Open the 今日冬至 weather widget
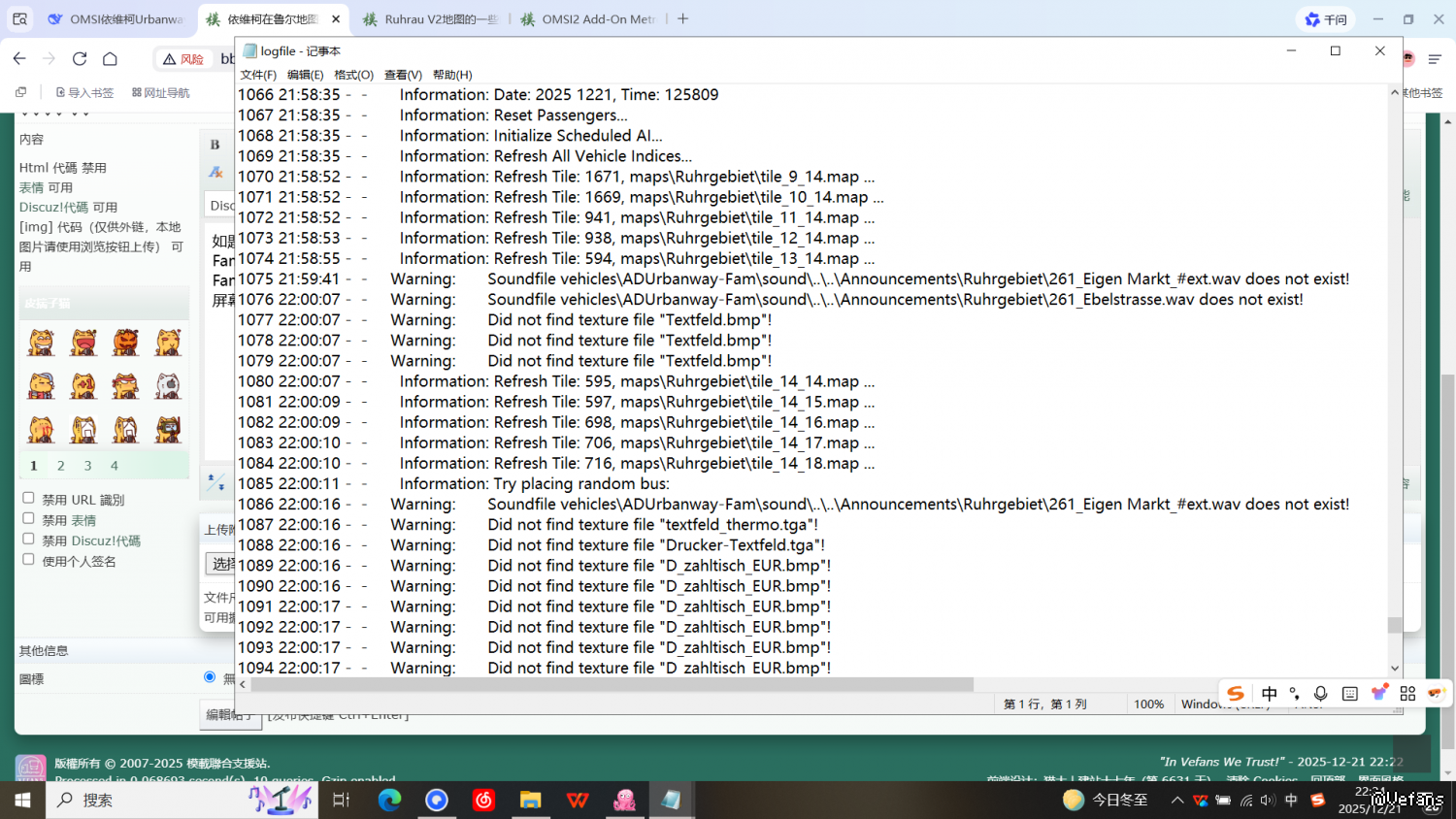Screen dimensions: 1456x819 1106,800
